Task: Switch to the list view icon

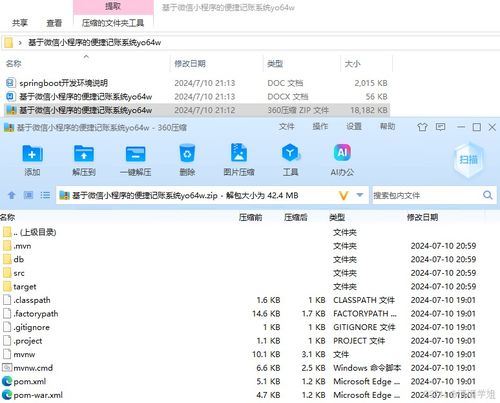Action: click(45, 195)
